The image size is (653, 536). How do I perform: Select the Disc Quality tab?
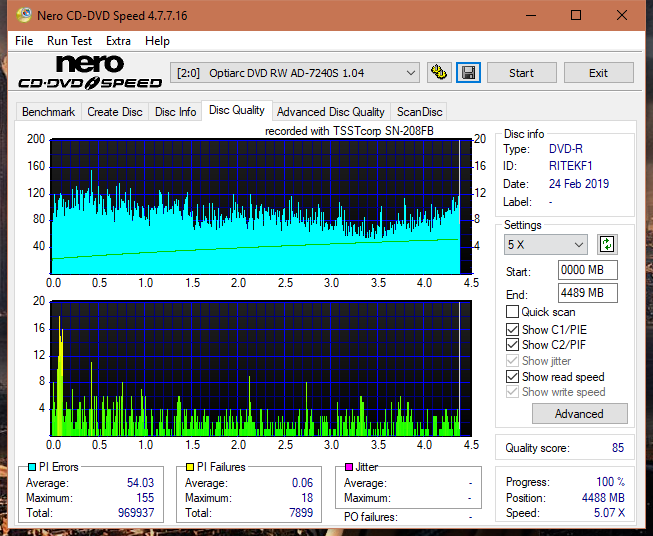click(237, 110)
